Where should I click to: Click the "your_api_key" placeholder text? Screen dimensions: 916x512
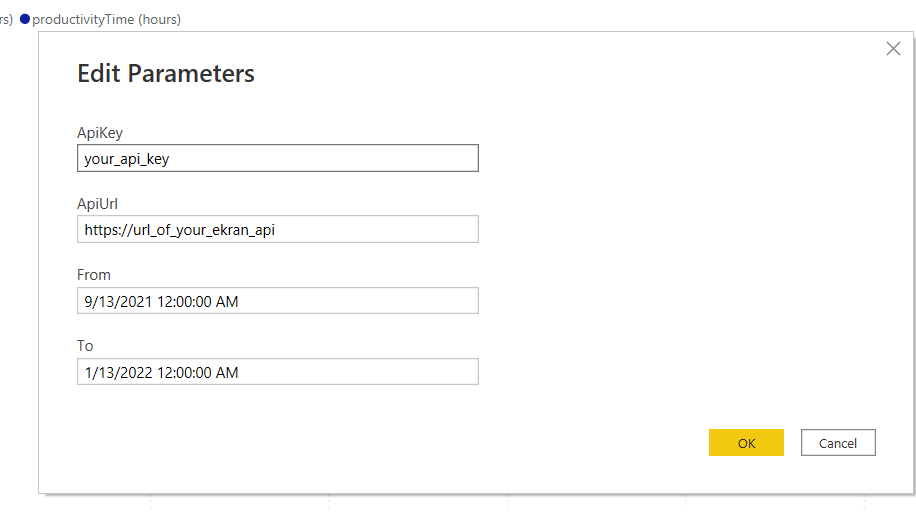point(127,158)
